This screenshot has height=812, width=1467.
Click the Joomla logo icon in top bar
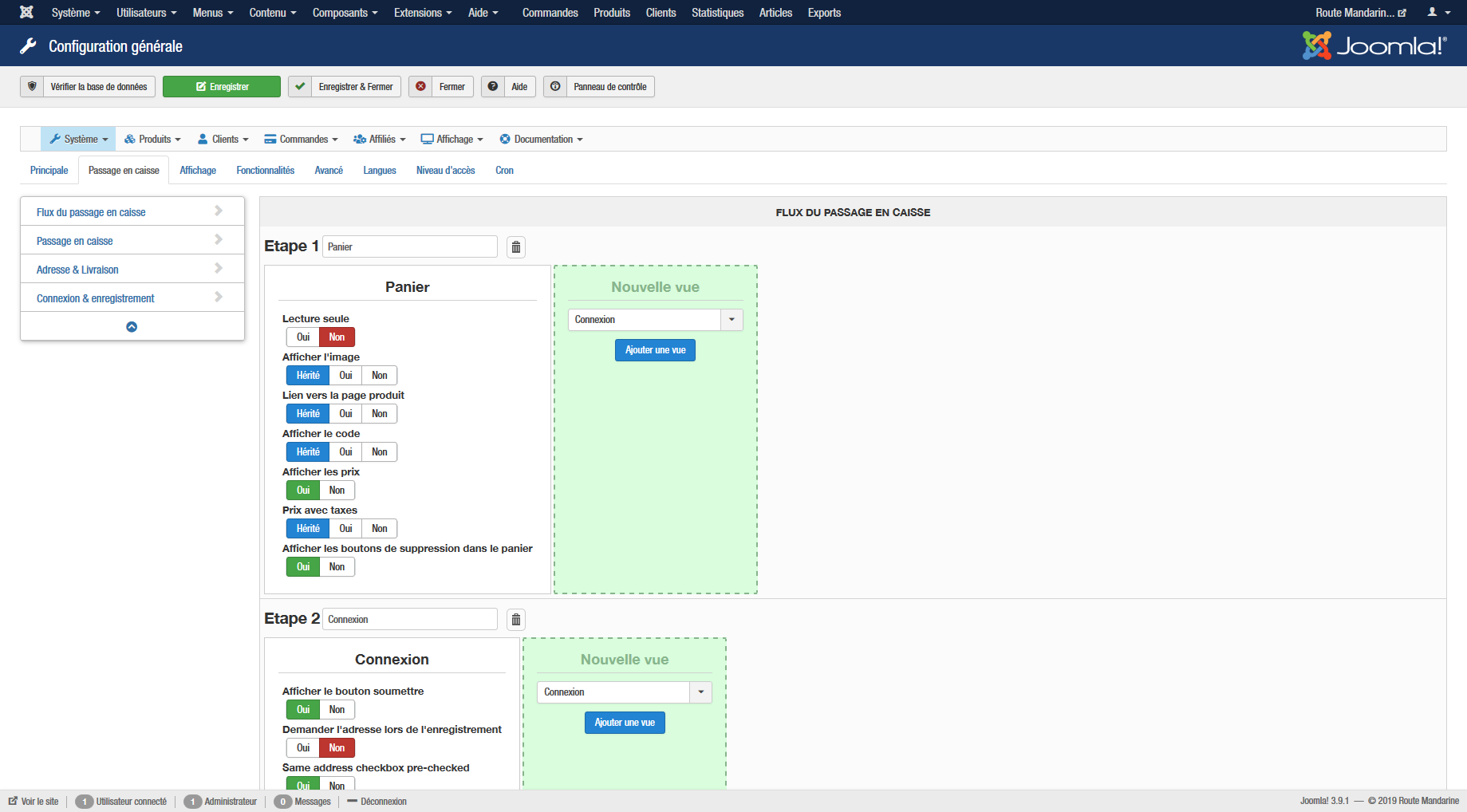[x=26, y=12]
